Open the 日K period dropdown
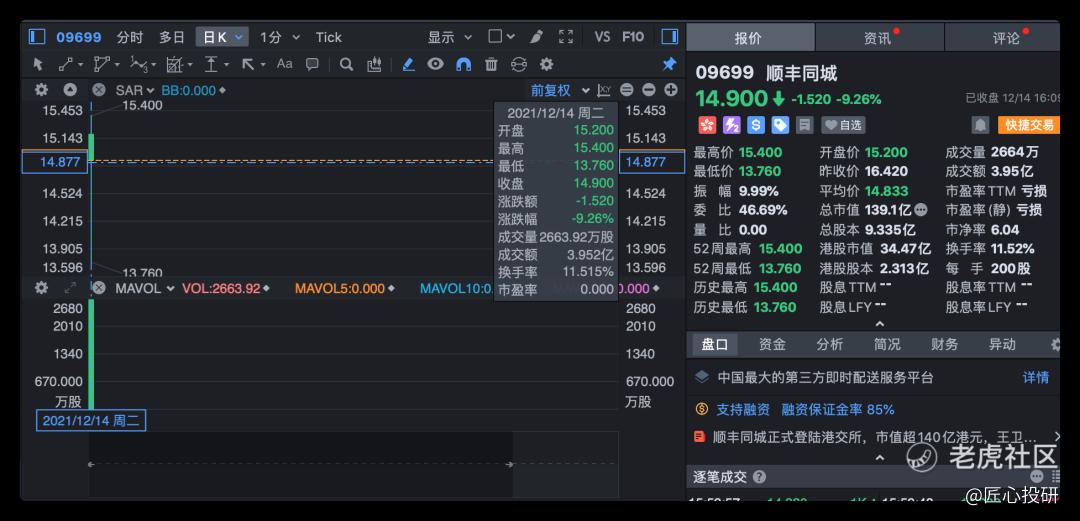The image size is (1080, 521). pos(222,37)
